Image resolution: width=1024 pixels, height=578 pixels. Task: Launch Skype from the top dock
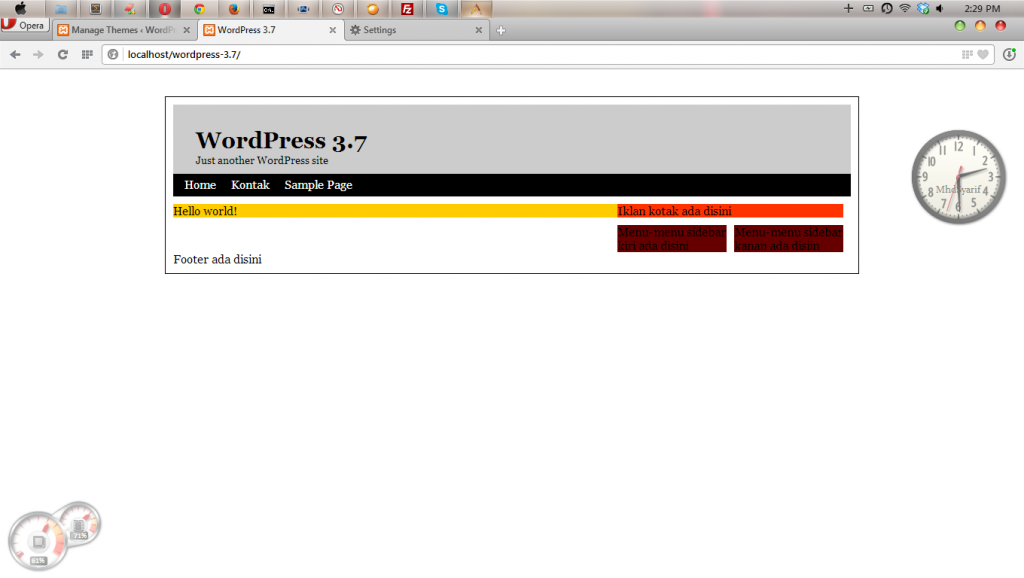441,9
